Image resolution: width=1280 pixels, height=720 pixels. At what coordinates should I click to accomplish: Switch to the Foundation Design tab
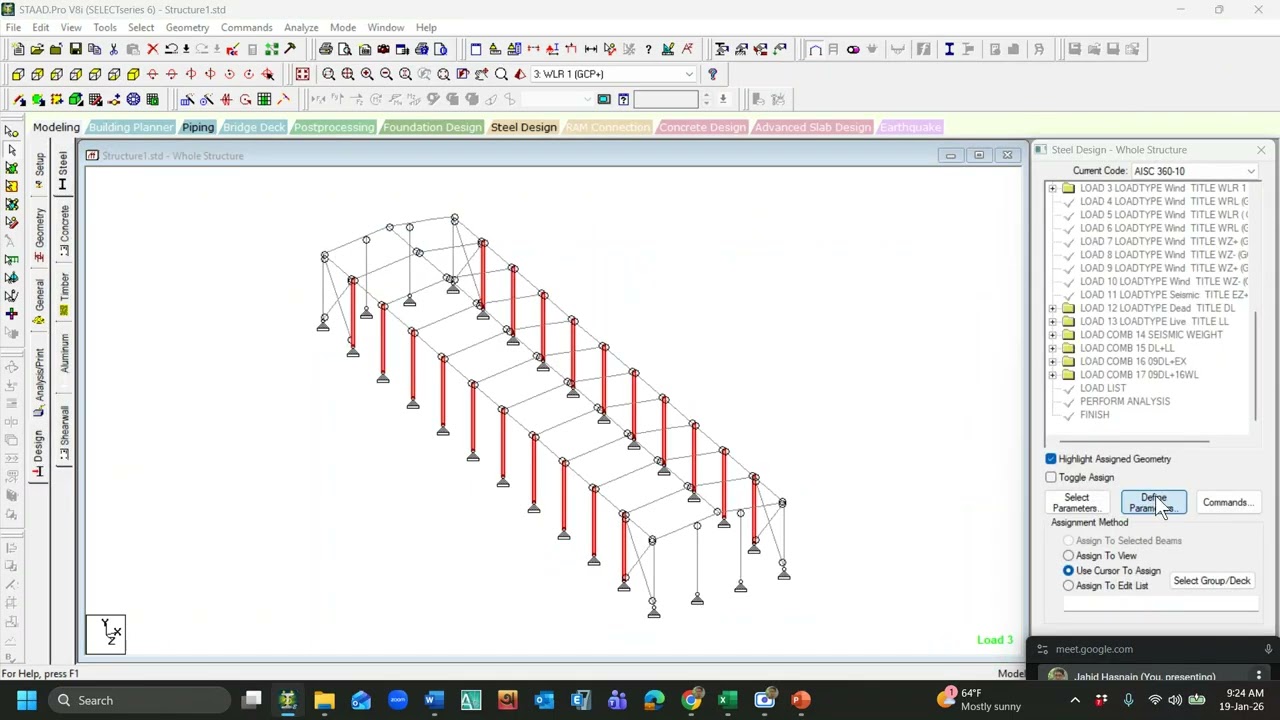pyautogui.click(x=432, y=127)
